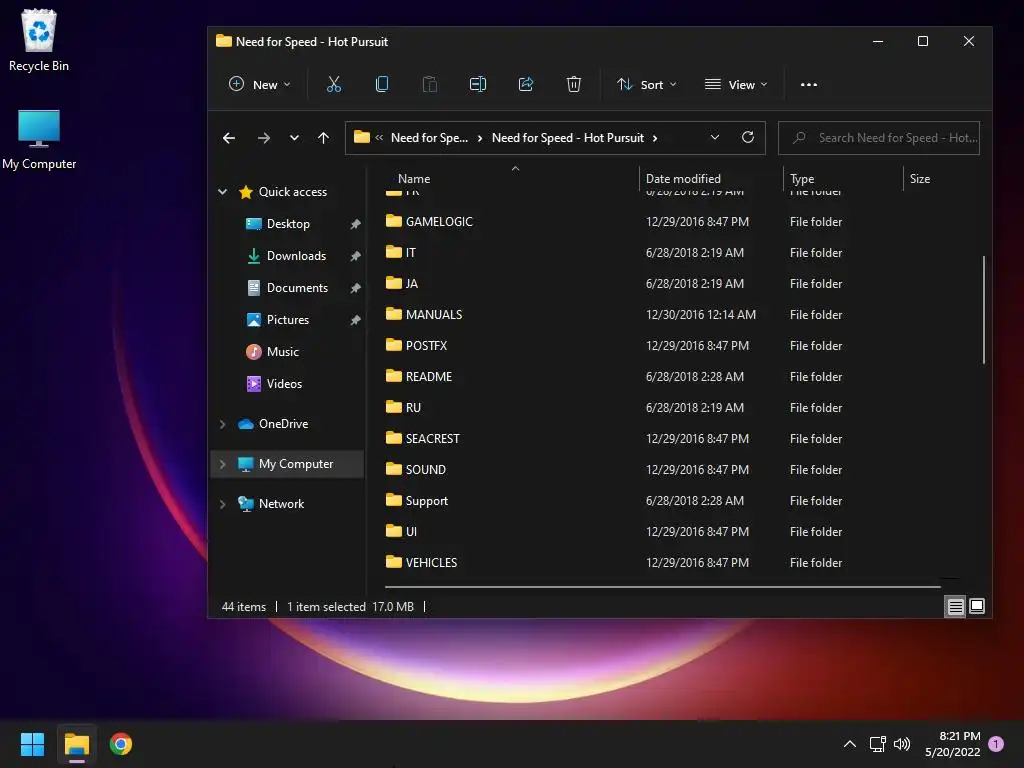Open clock and date on taskbar
This screenshot has height=768, width=1024.
click(x=953, y=744)
